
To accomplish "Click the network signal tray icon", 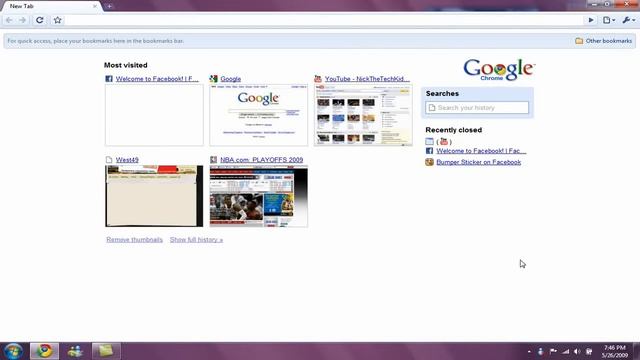I will pos(565,351).
